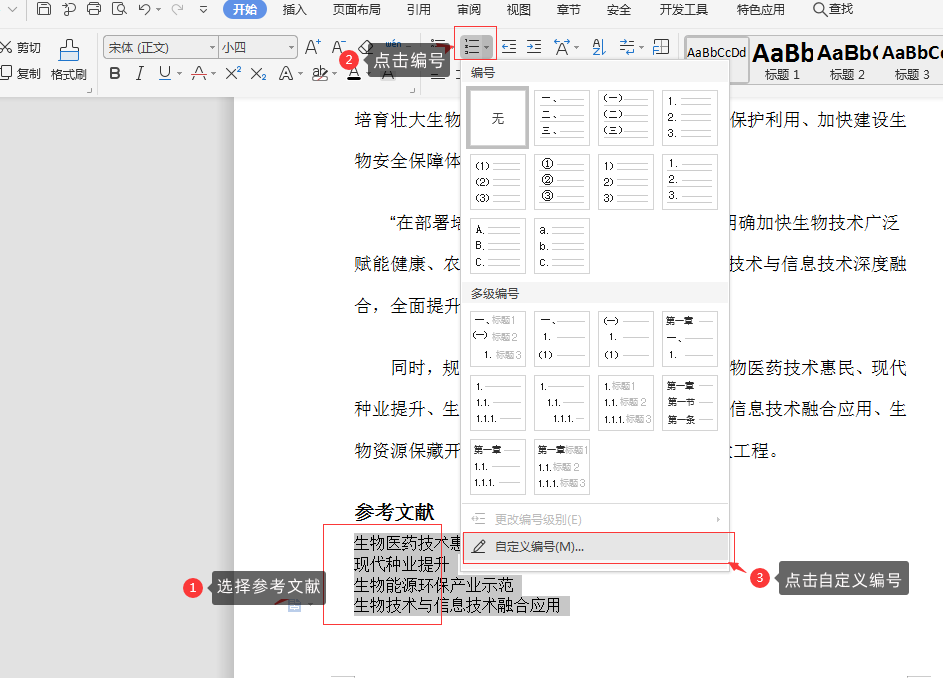The image size is (943, 678).
Task: Click the decrease indent icon
Action: [x=509, y=47]
